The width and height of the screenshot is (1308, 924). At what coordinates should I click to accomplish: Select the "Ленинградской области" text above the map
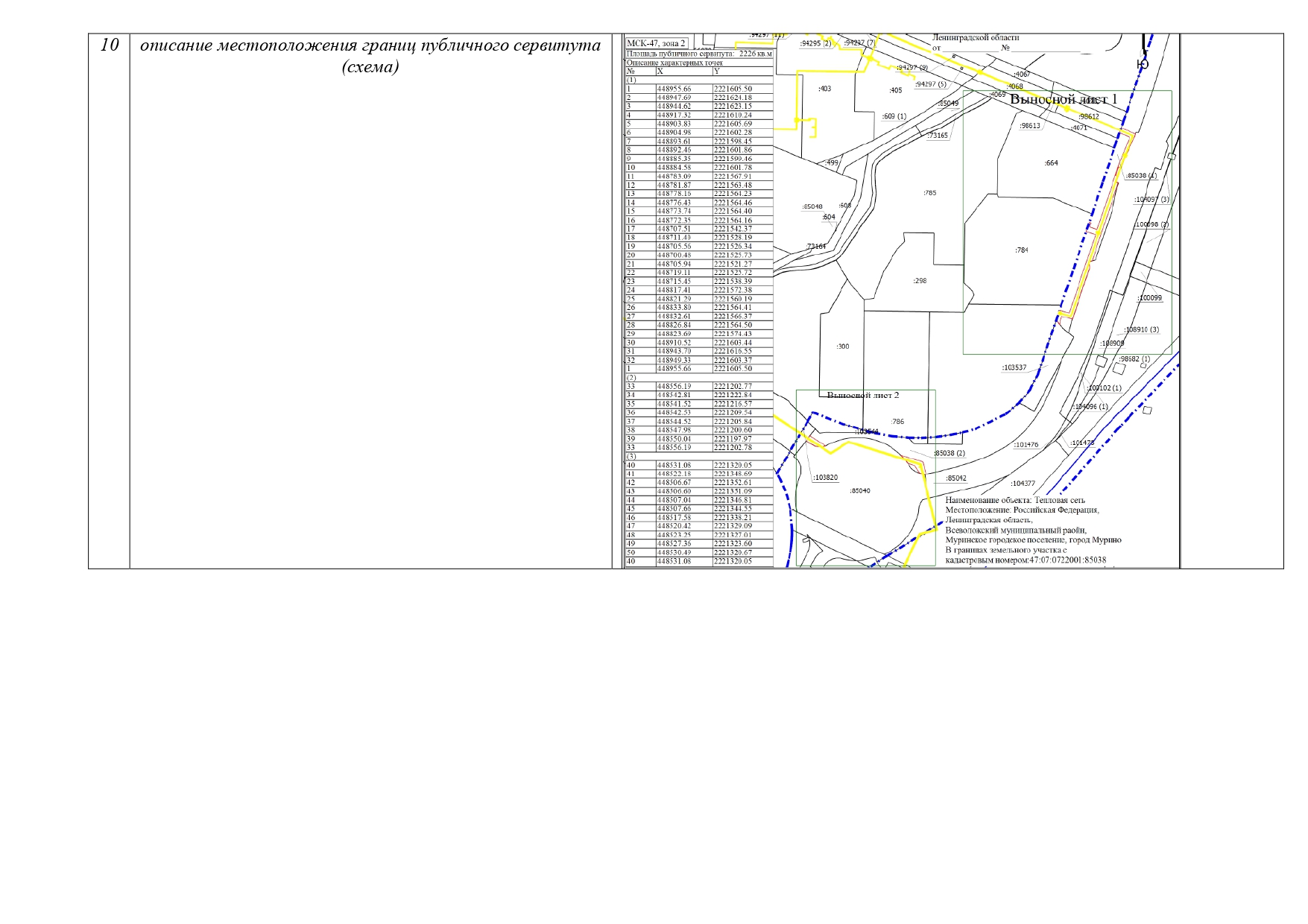click(x=976, y=37)
